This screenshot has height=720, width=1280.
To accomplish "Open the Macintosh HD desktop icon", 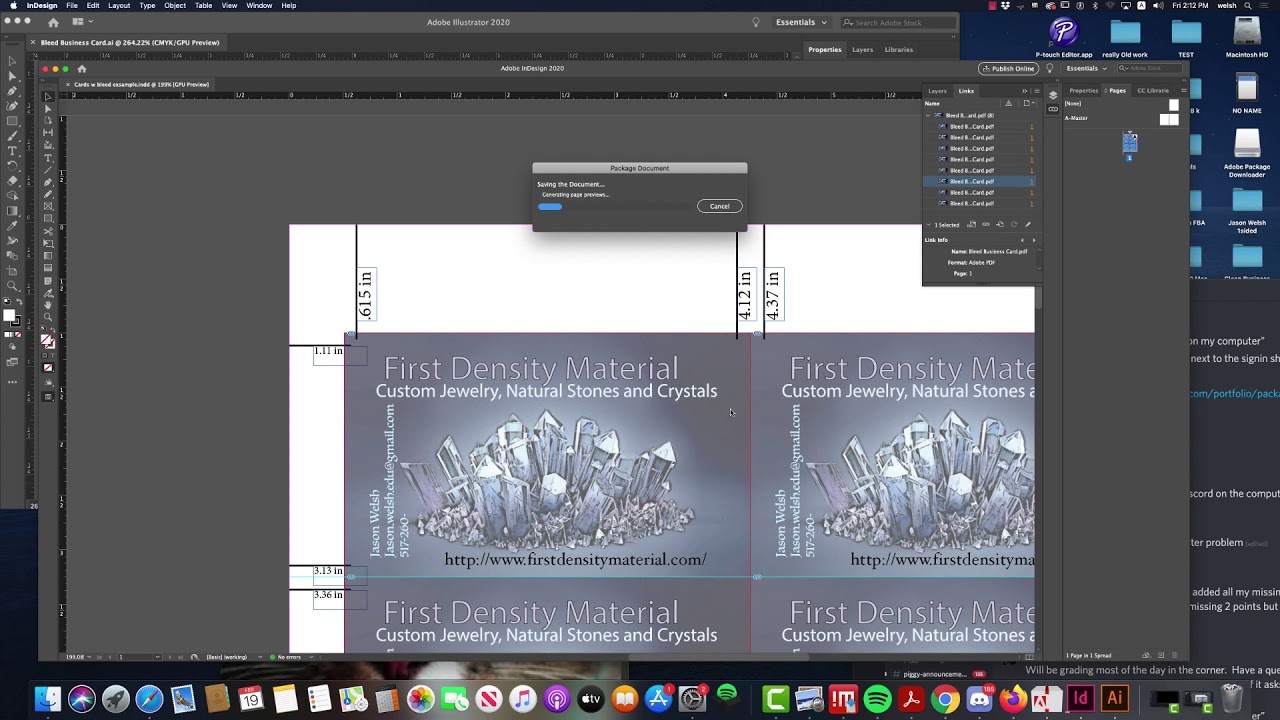I will 1247,37.
